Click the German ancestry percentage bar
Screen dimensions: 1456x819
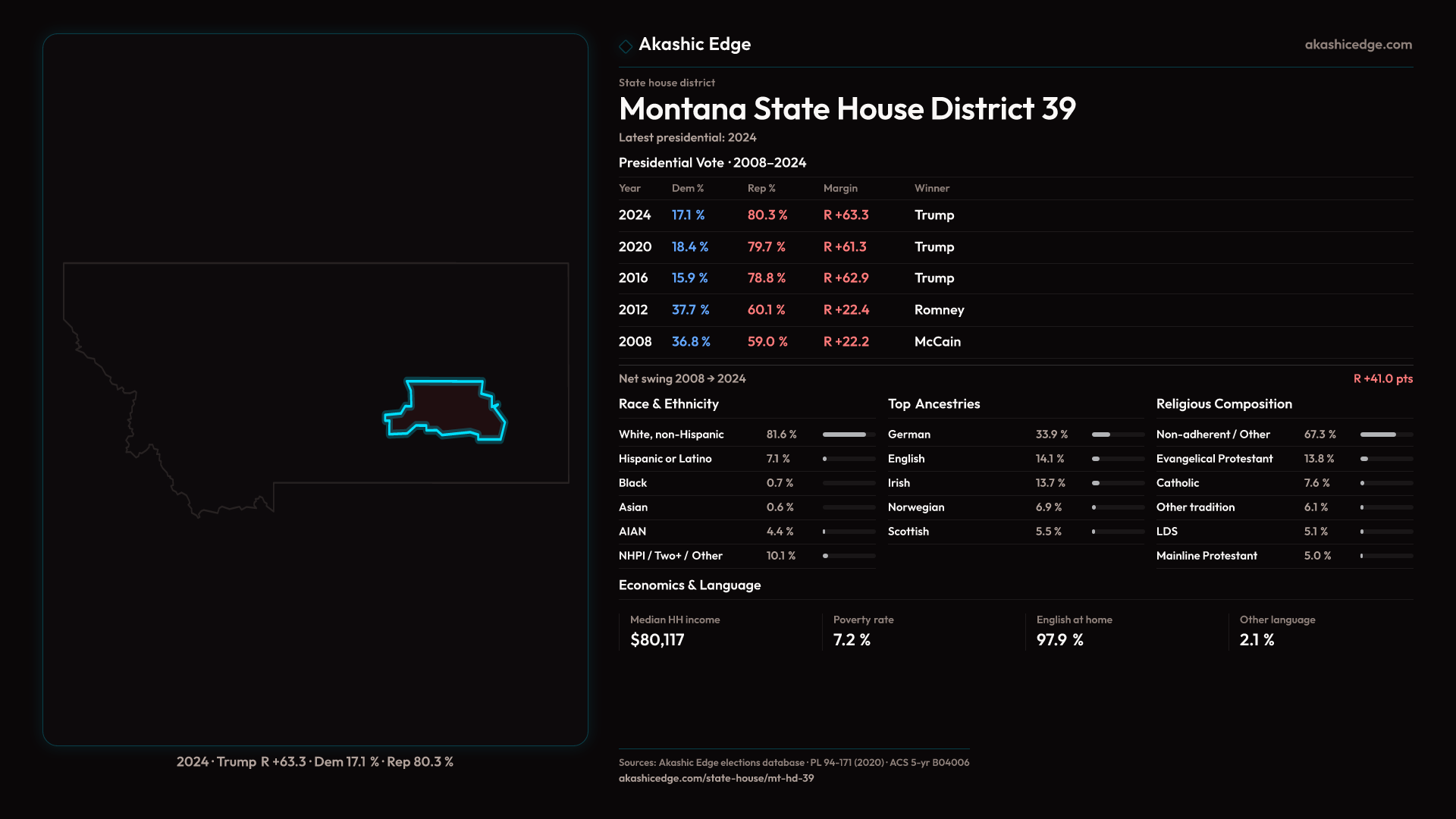(1117, 435)
